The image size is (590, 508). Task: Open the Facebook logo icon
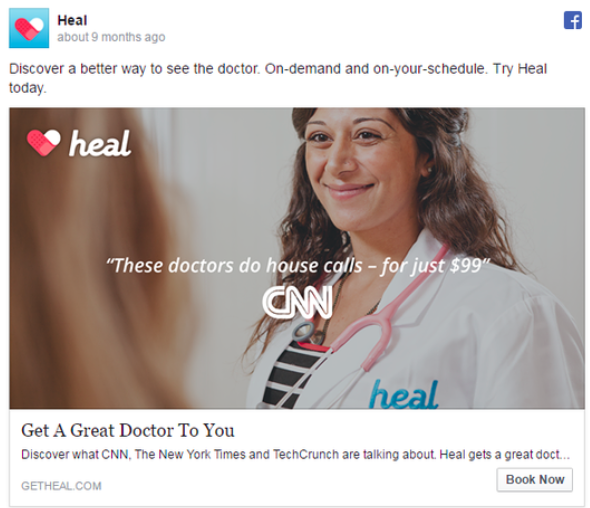pos(572,20)
